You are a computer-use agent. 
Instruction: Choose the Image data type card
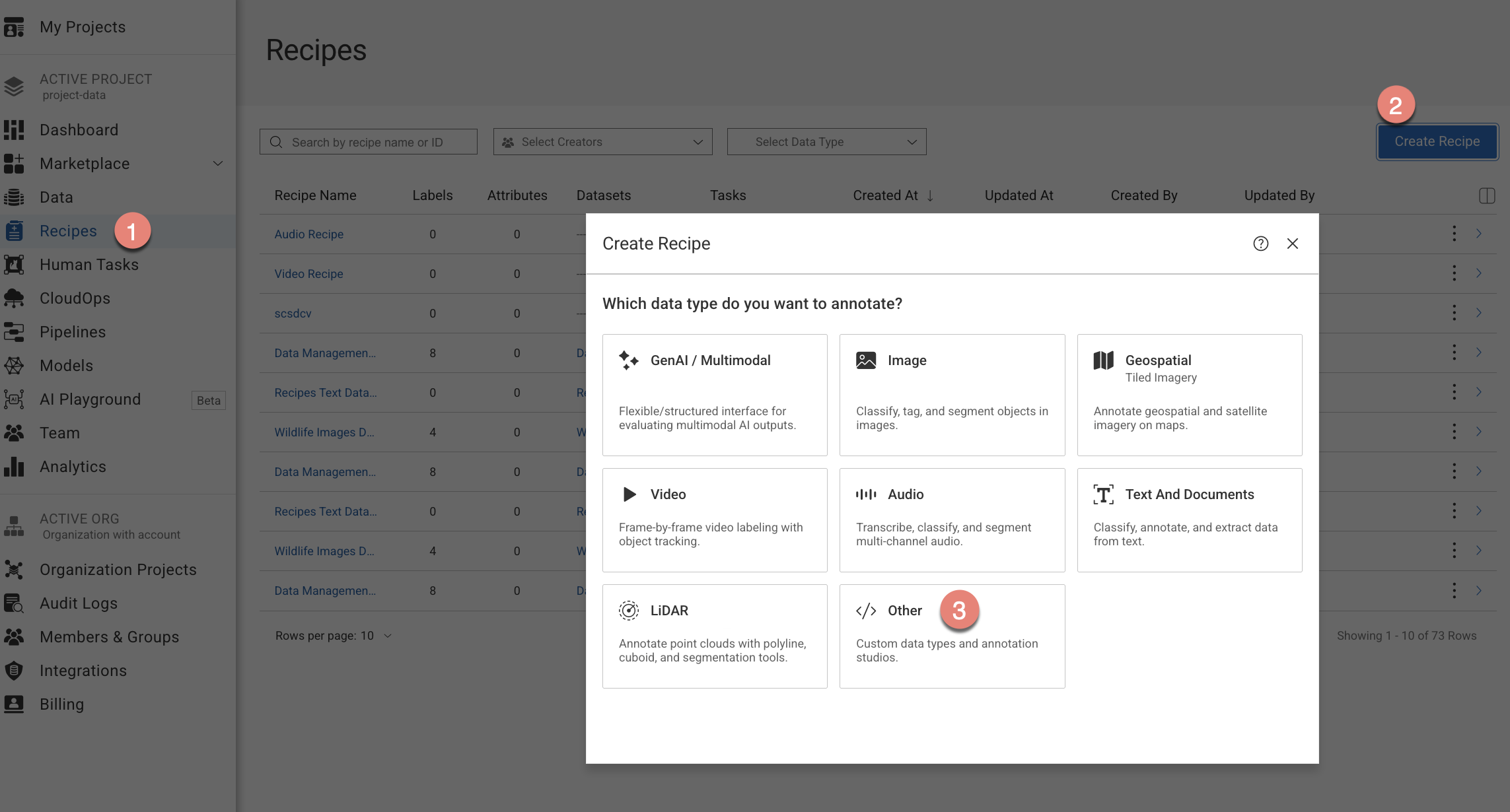[952, 395]
